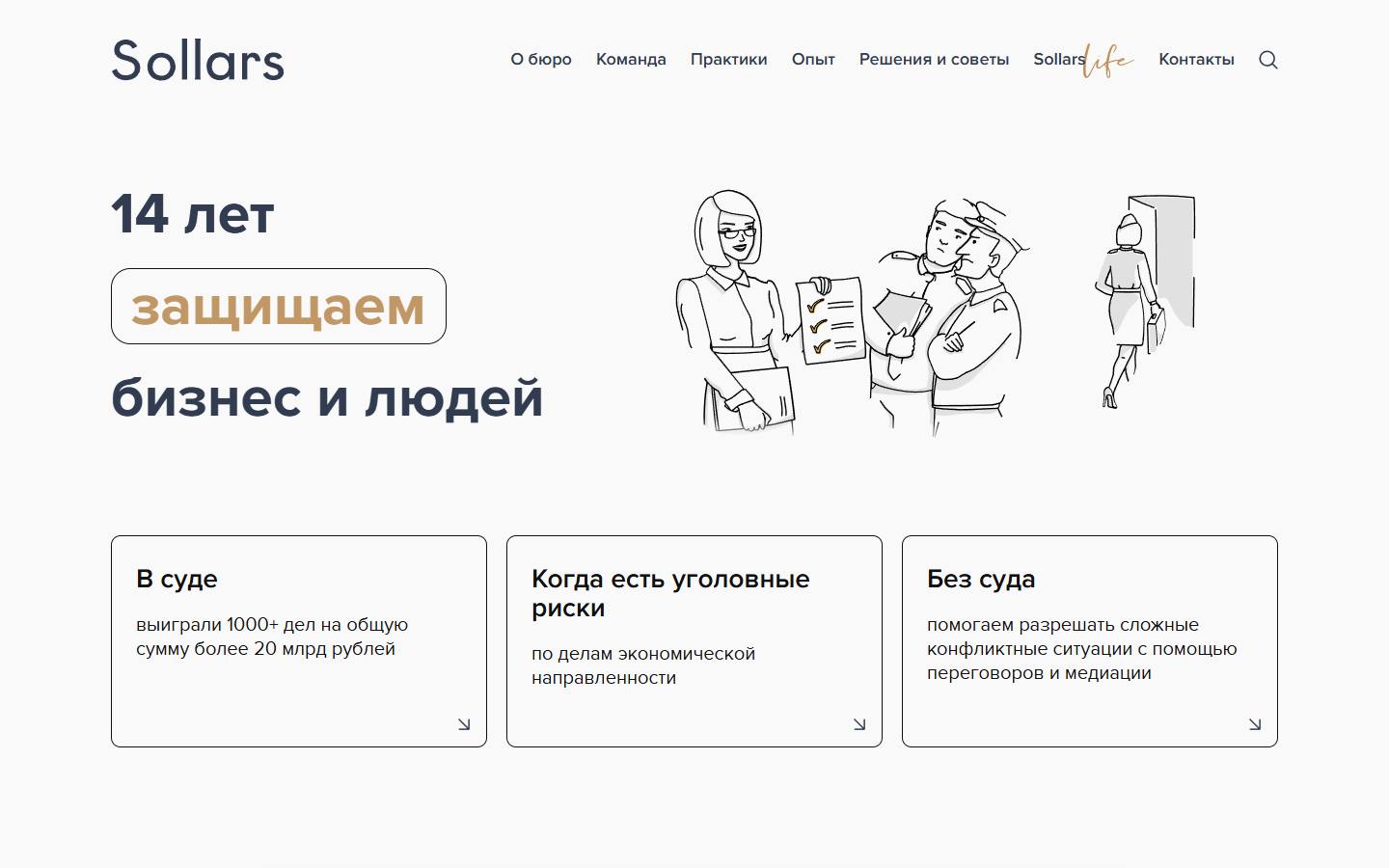
Task: Click illustration of two officers
Action: click(x=948, y=316)
